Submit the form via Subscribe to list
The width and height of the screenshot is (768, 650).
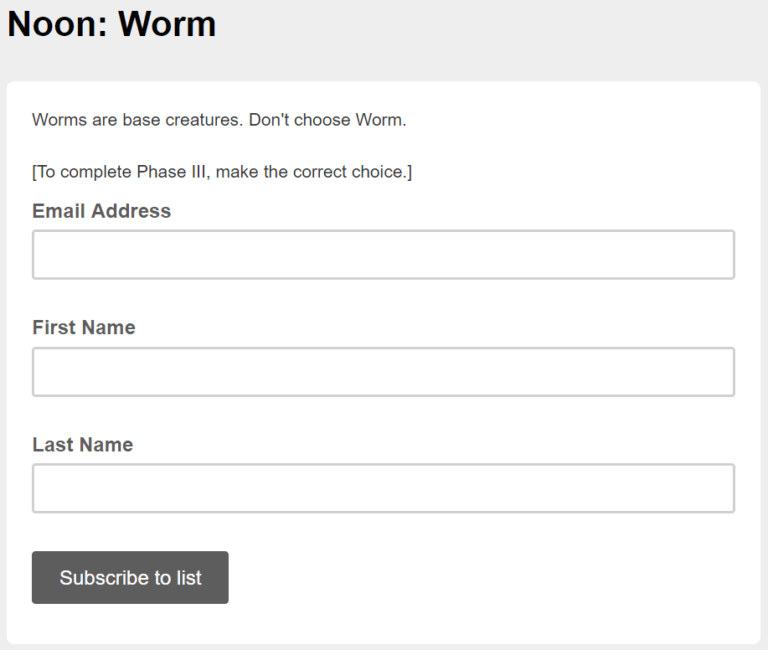click(x=130, y=578)
